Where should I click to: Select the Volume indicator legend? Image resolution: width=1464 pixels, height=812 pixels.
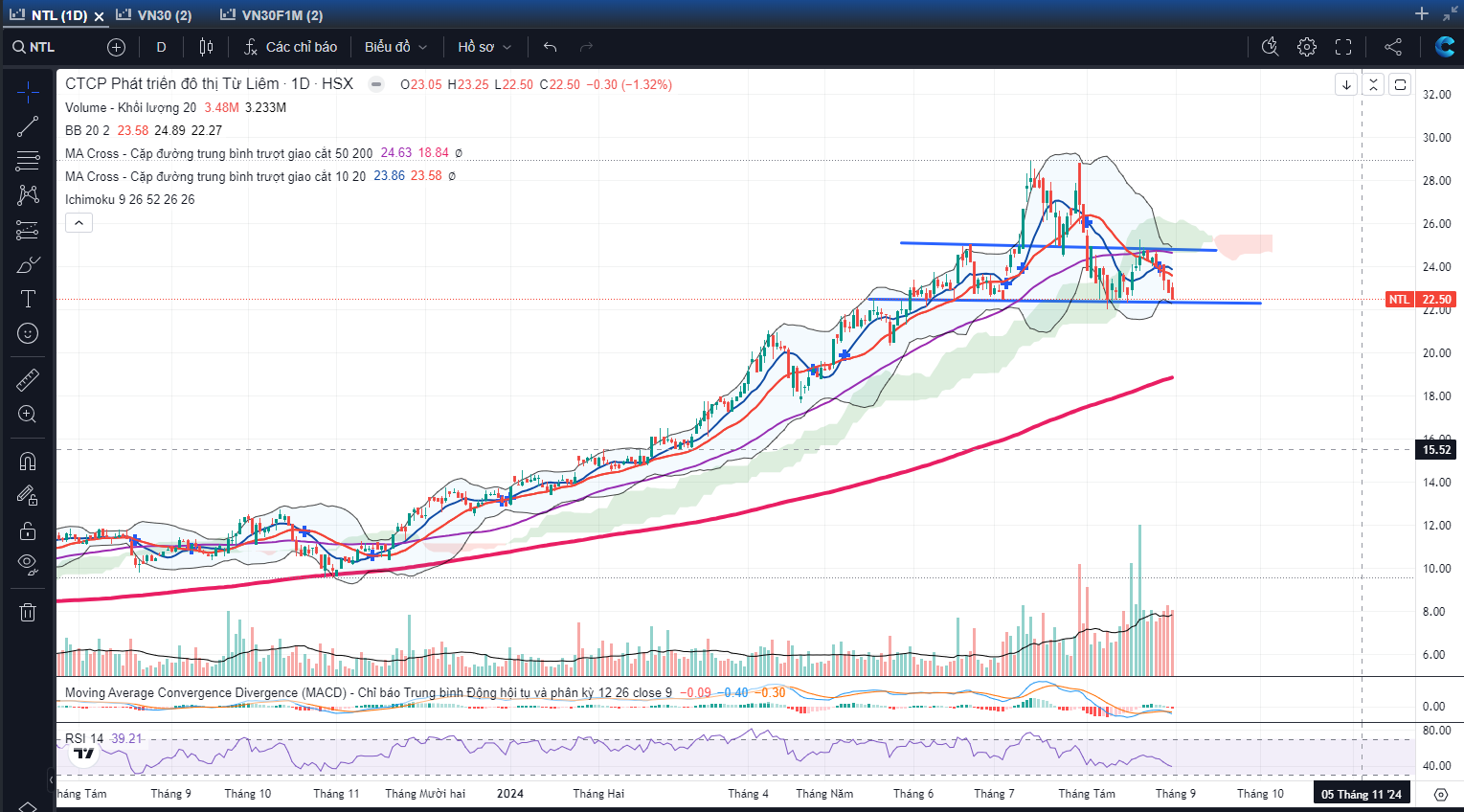click(130, 107)
